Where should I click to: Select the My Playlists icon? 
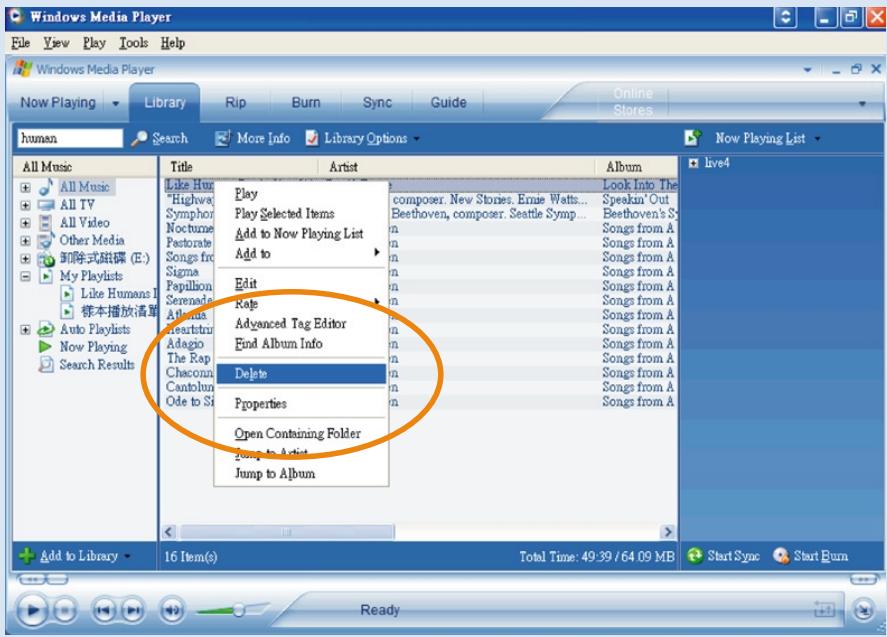tap(46, 276)
